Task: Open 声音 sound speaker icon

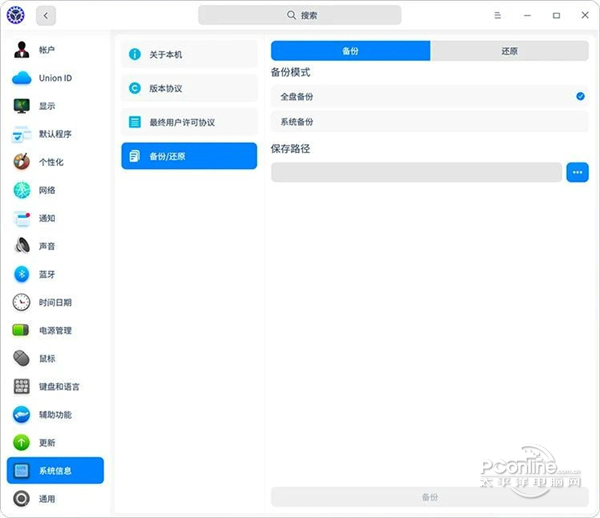Action: point(21,246)
